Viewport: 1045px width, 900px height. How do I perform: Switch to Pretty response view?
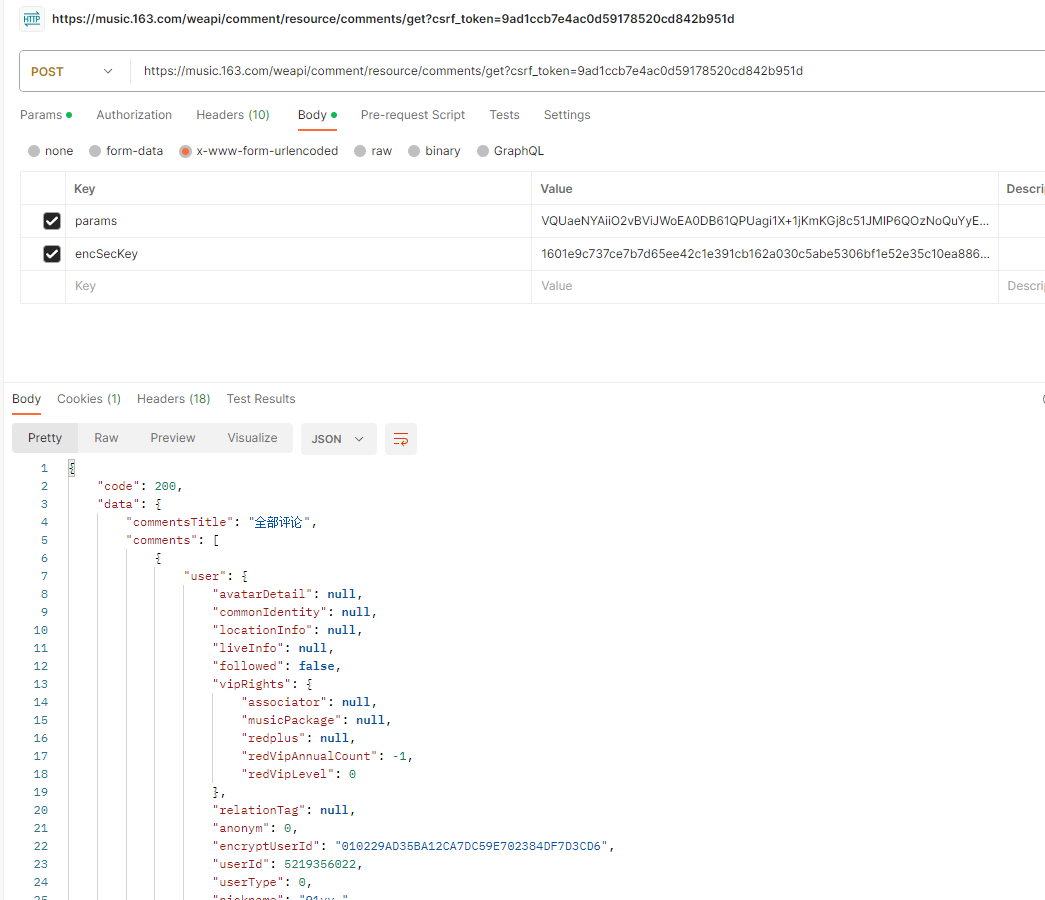45,438
